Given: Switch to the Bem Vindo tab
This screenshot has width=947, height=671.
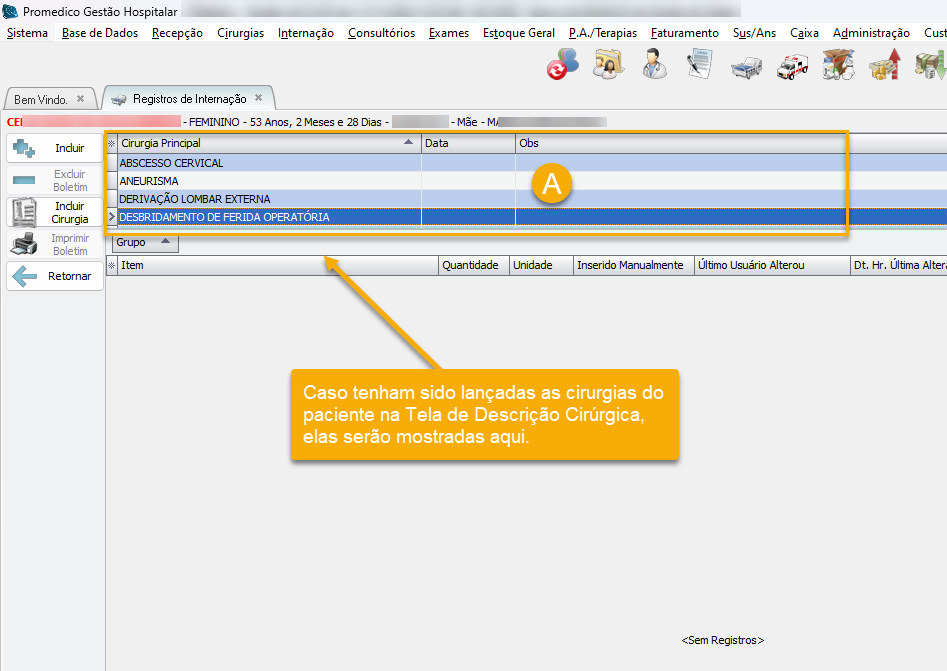Looking at the screenshot, I should [41, 100].
